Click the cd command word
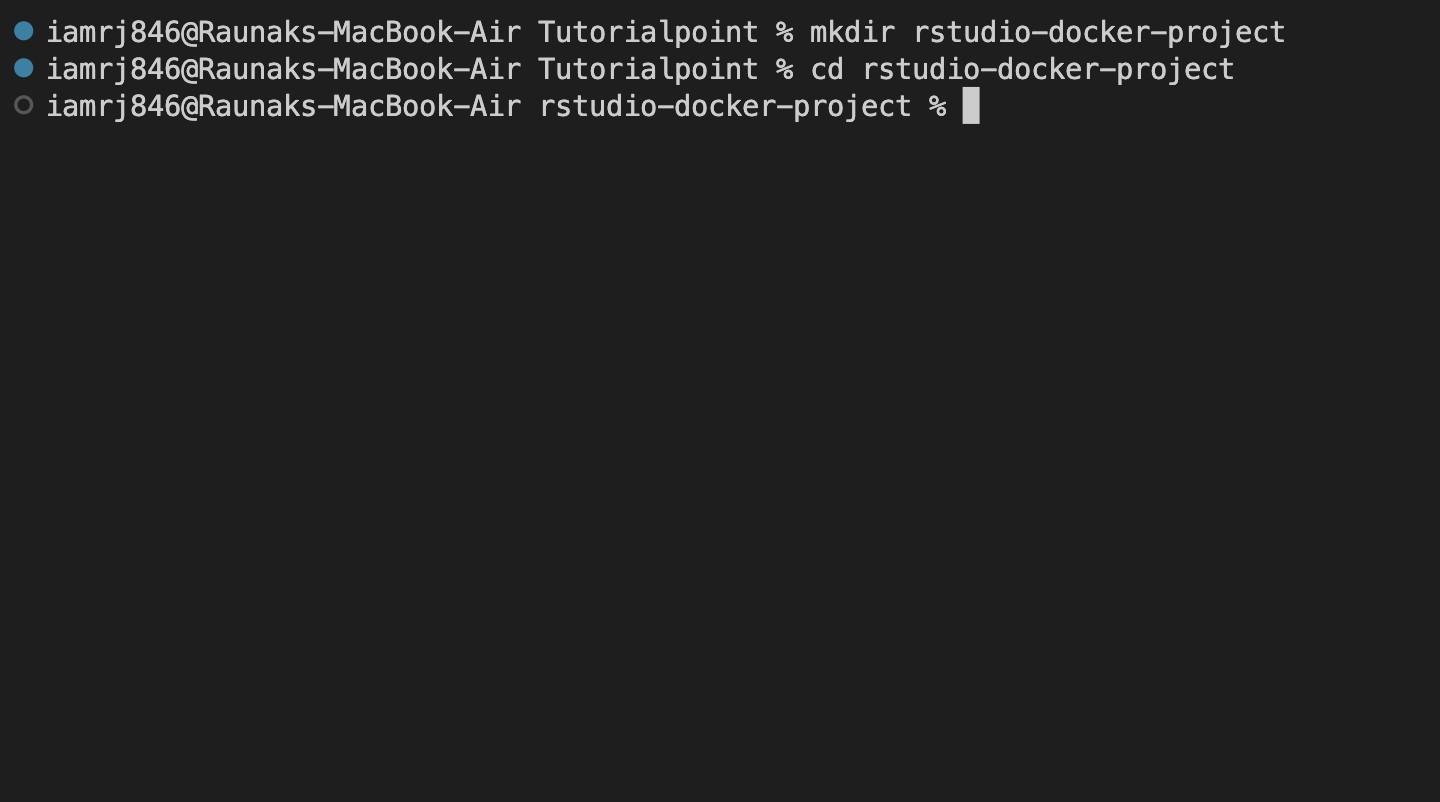Screen dimensions: 1440x802 click(827, 69)
